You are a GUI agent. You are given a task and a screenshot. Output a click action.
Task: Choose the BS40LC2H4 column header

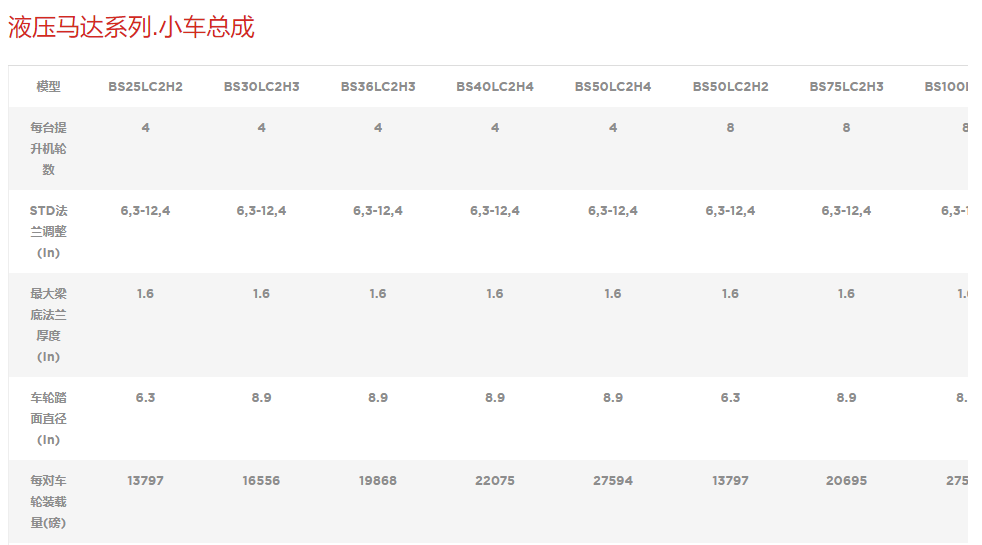[x=494, y=87]
